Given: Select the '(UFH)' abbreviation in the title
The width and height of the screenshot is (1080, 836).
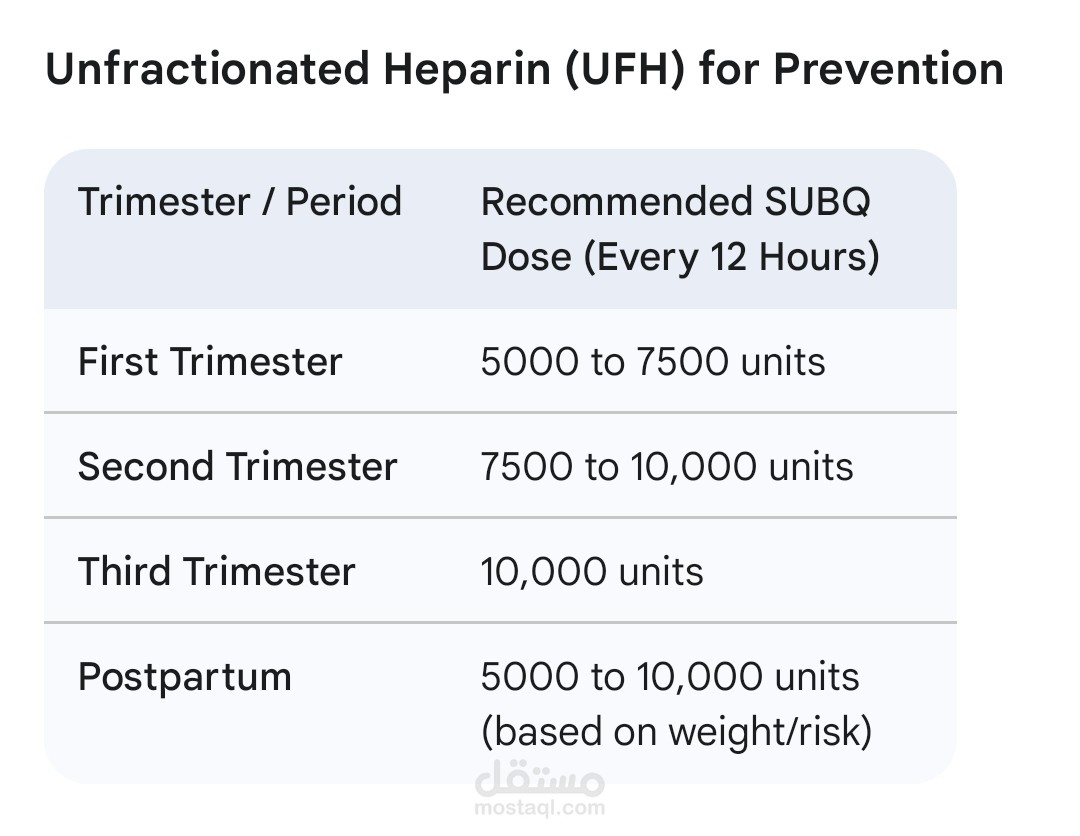Looking at the screenshot, I should click(x=625, y=70).
